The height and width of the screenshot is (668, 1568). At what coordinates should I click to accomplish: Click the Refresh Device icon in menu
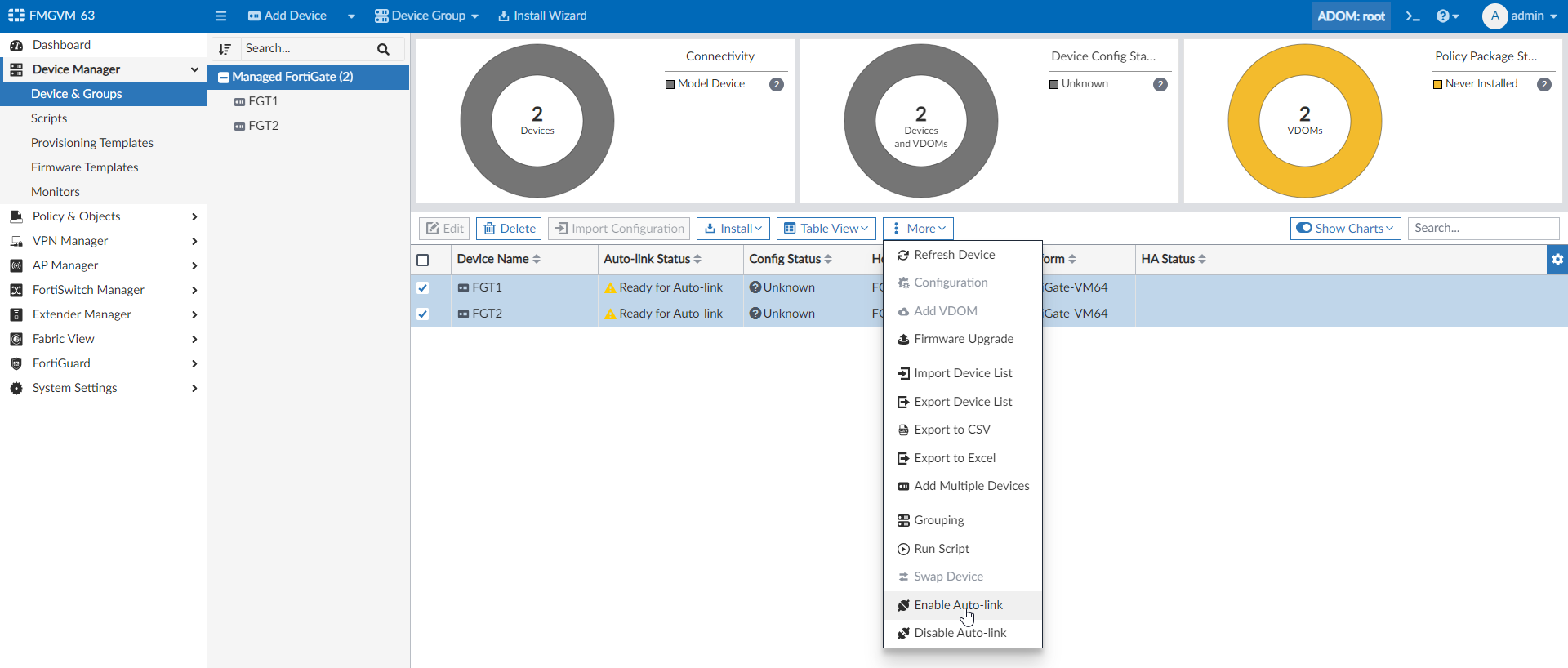coord(903,256)
